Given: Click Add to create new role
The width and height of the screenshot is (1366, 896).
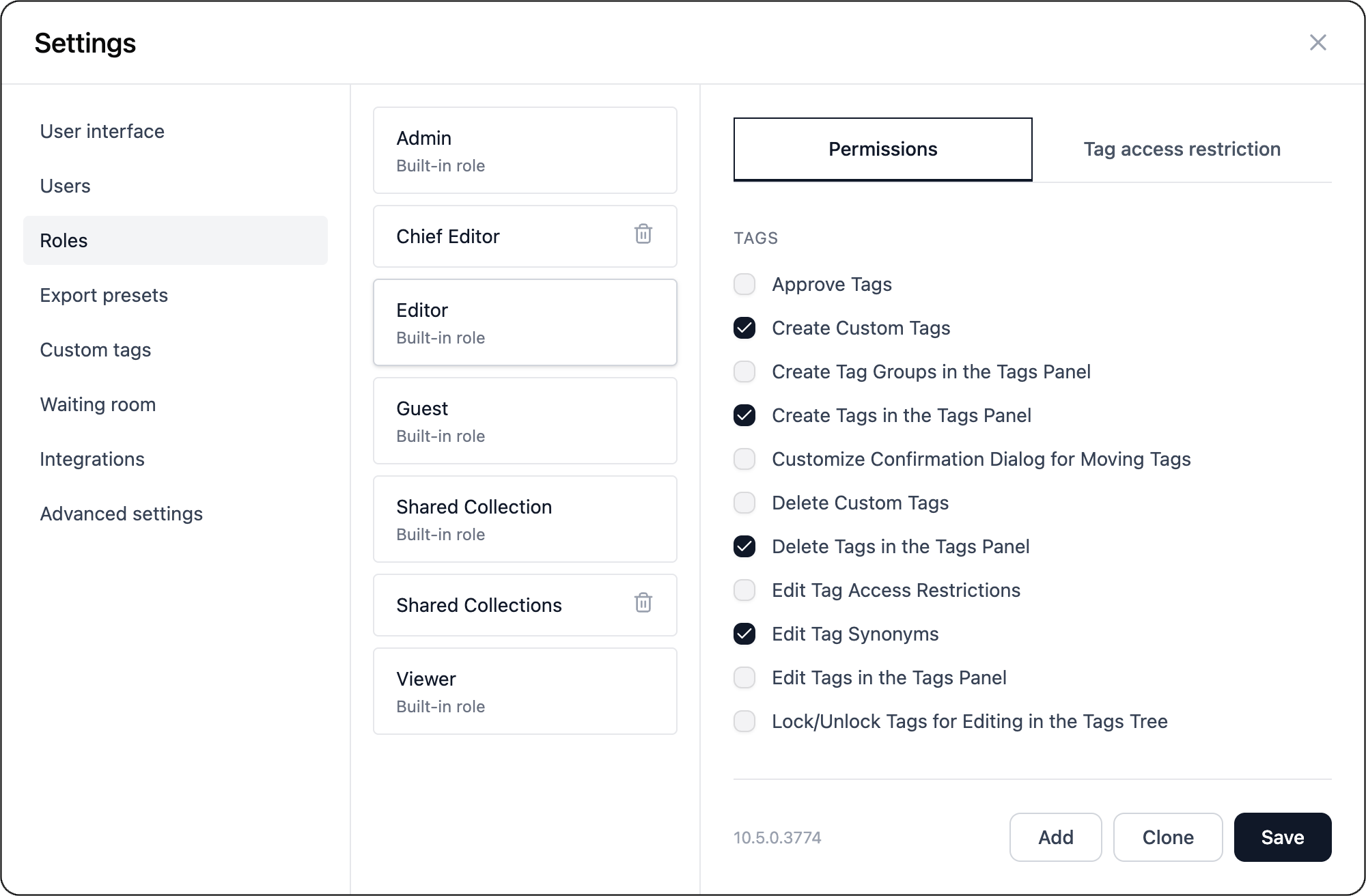Looking at the screenshot, I should click(x=1055, y=837).
